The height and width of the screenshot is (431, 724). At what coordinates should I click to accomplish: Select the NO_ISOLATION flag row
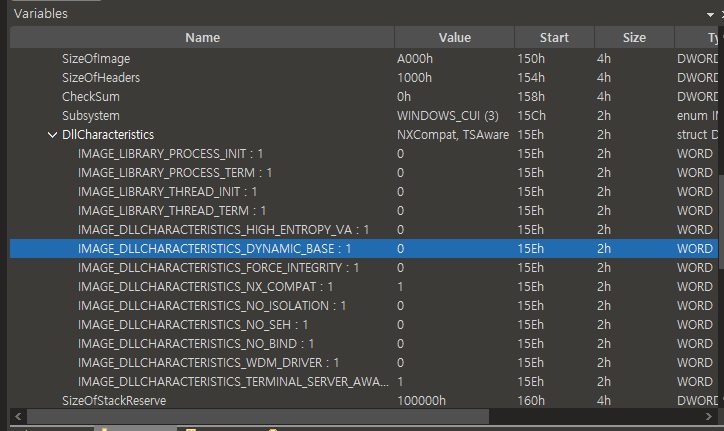[x=364, y=306]
